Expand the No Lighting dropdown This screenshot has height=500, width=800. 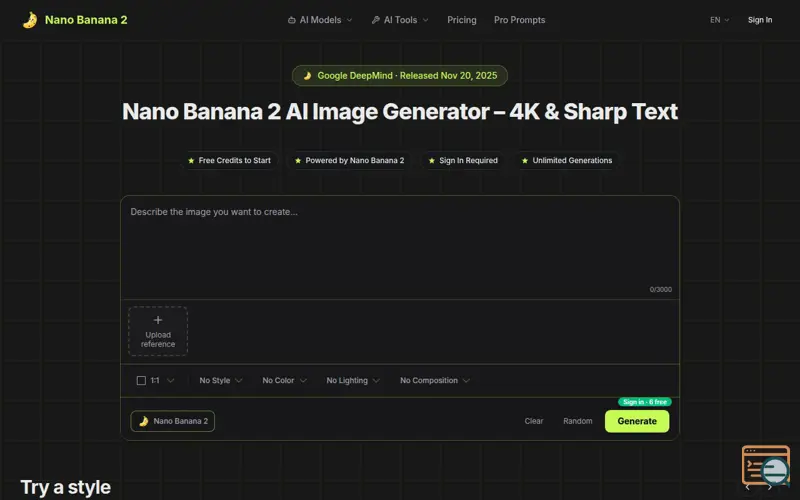[353, 381]
